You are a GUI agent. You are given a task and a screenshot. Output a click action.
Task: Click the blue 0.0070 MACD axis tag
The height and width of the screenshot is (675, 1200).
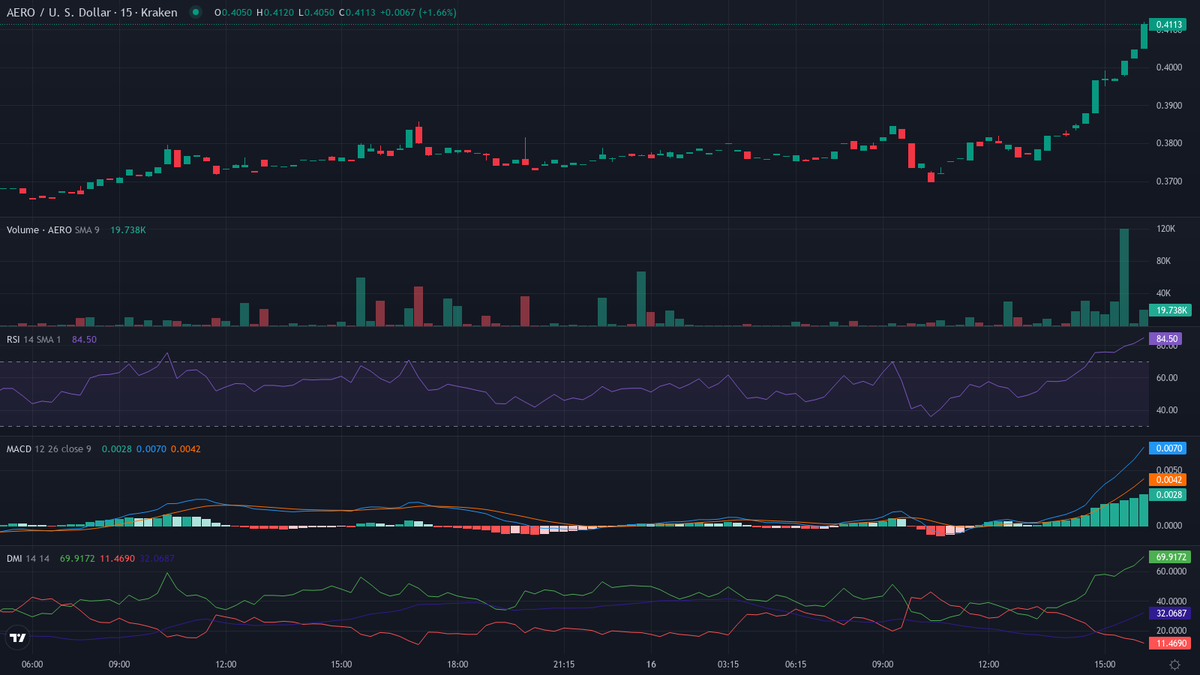pyautogui.click(x=1168, y=449)
